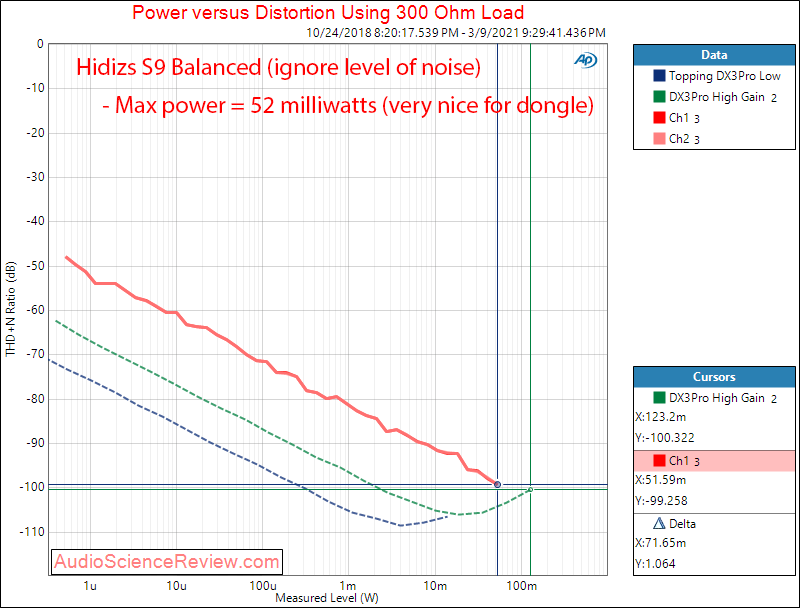Click the Measured Level (W) axis title
Viewport: 800px width, 608px height.
click(x=327, y=598)
